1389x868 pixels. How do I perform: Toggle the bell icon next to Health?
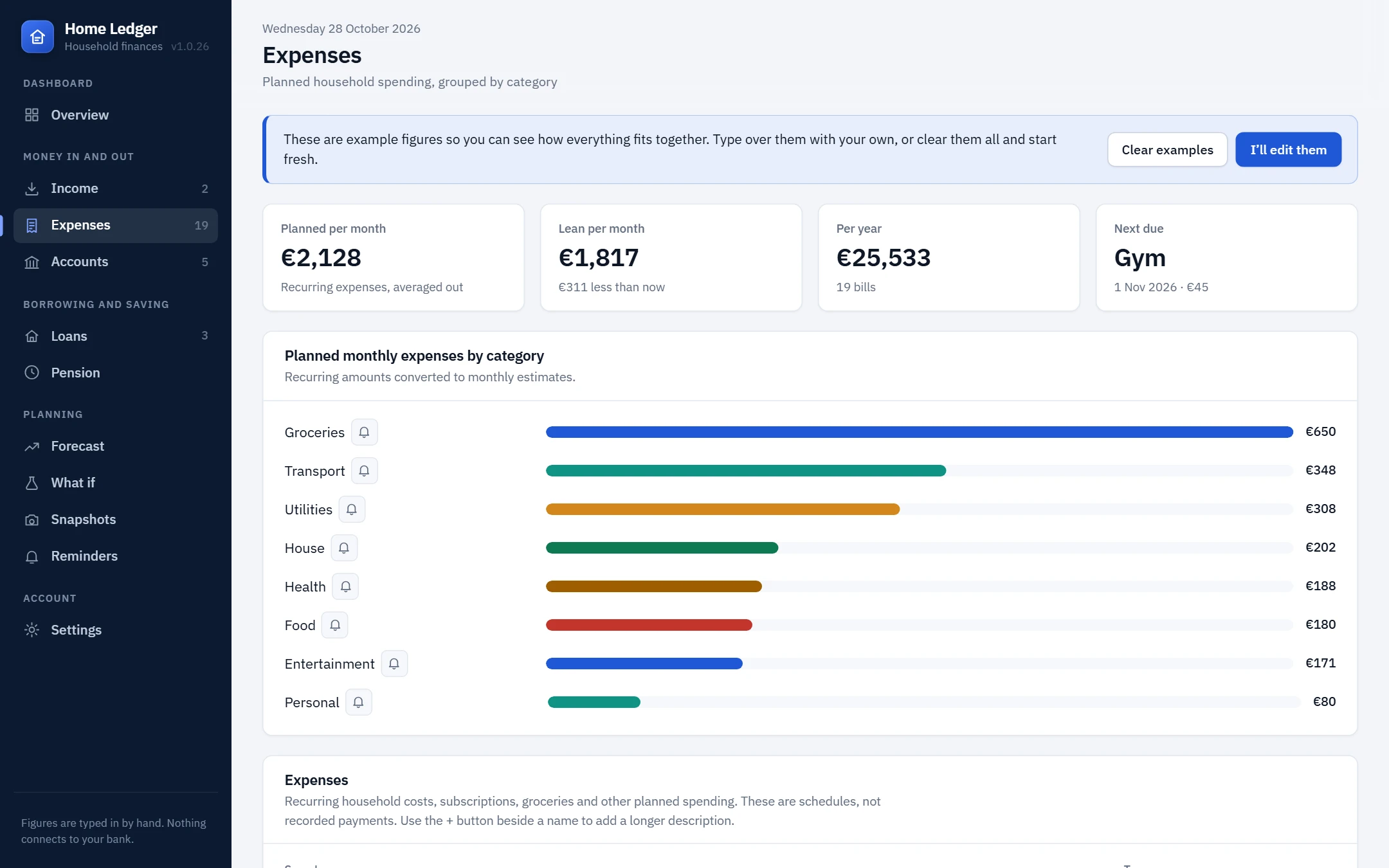pyautogui.click(x=345, y=586)
